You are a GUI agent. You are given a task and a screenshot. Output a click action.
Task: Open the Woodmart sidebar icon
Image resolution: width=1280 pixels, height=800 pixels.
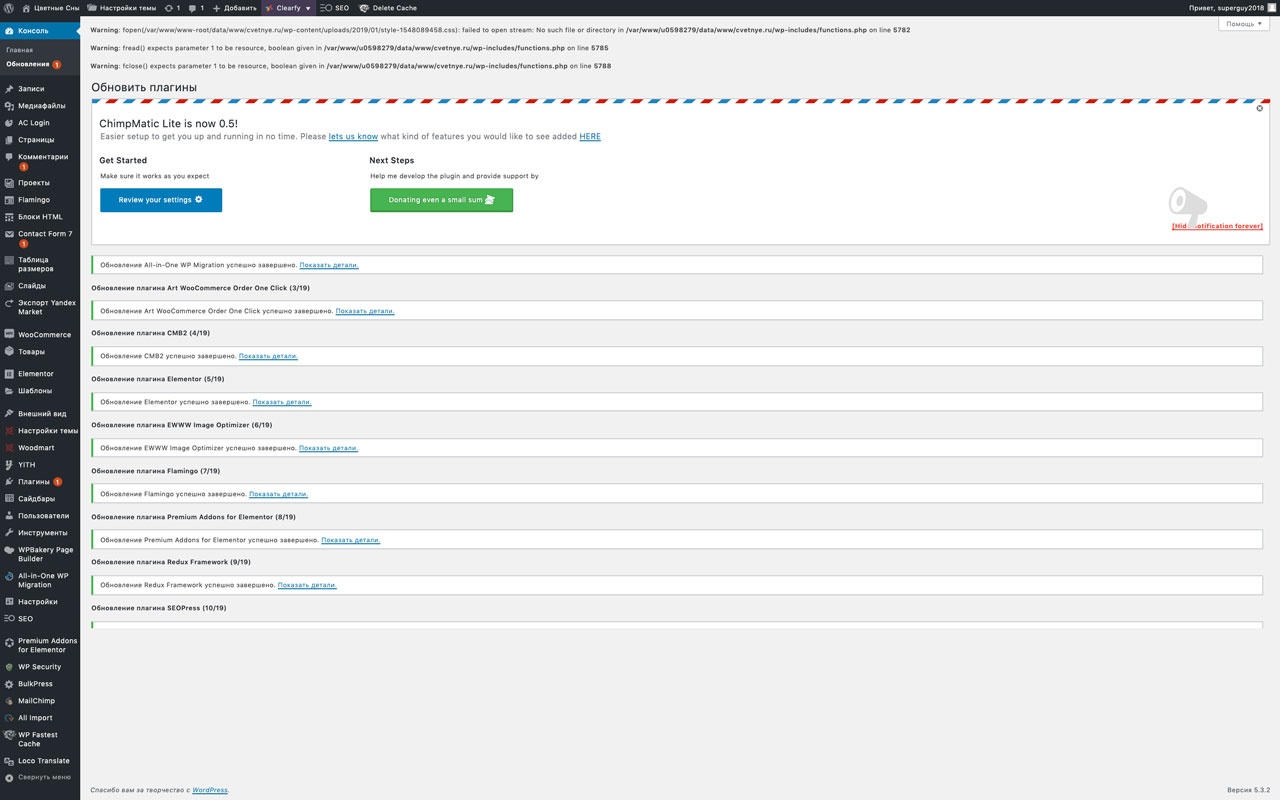[9, 448]
